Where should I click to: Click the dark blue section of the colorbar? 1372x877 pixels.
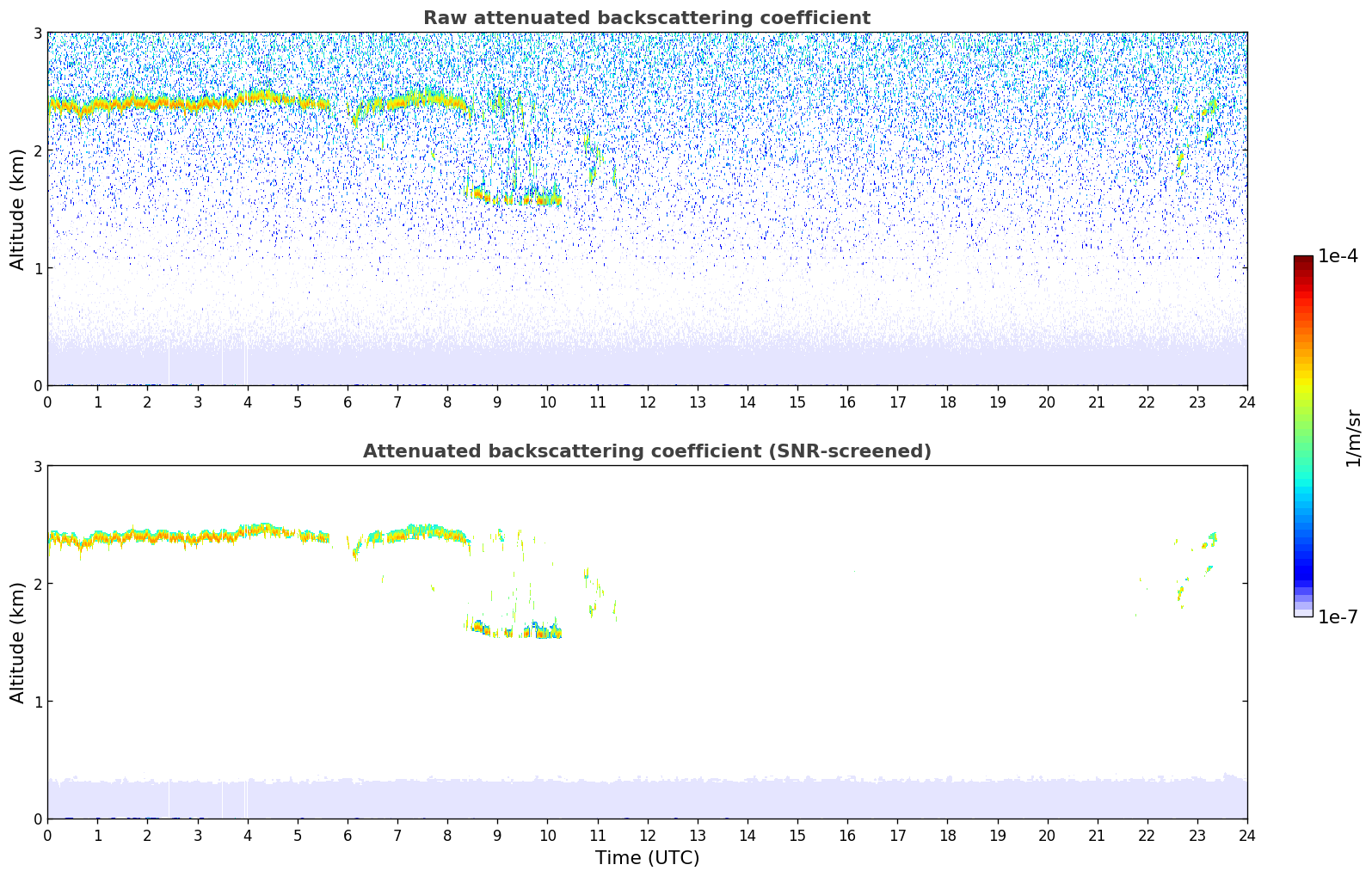(1302, 569)
